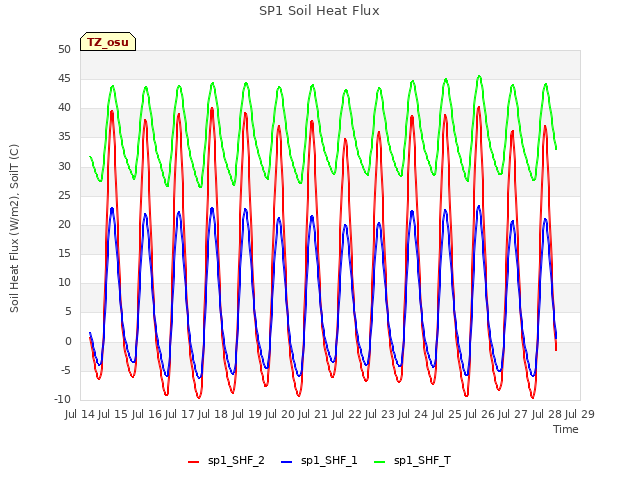Click the 25 y-axis tick value
This screenshot has width=640, height=480.
pos(64,196)
